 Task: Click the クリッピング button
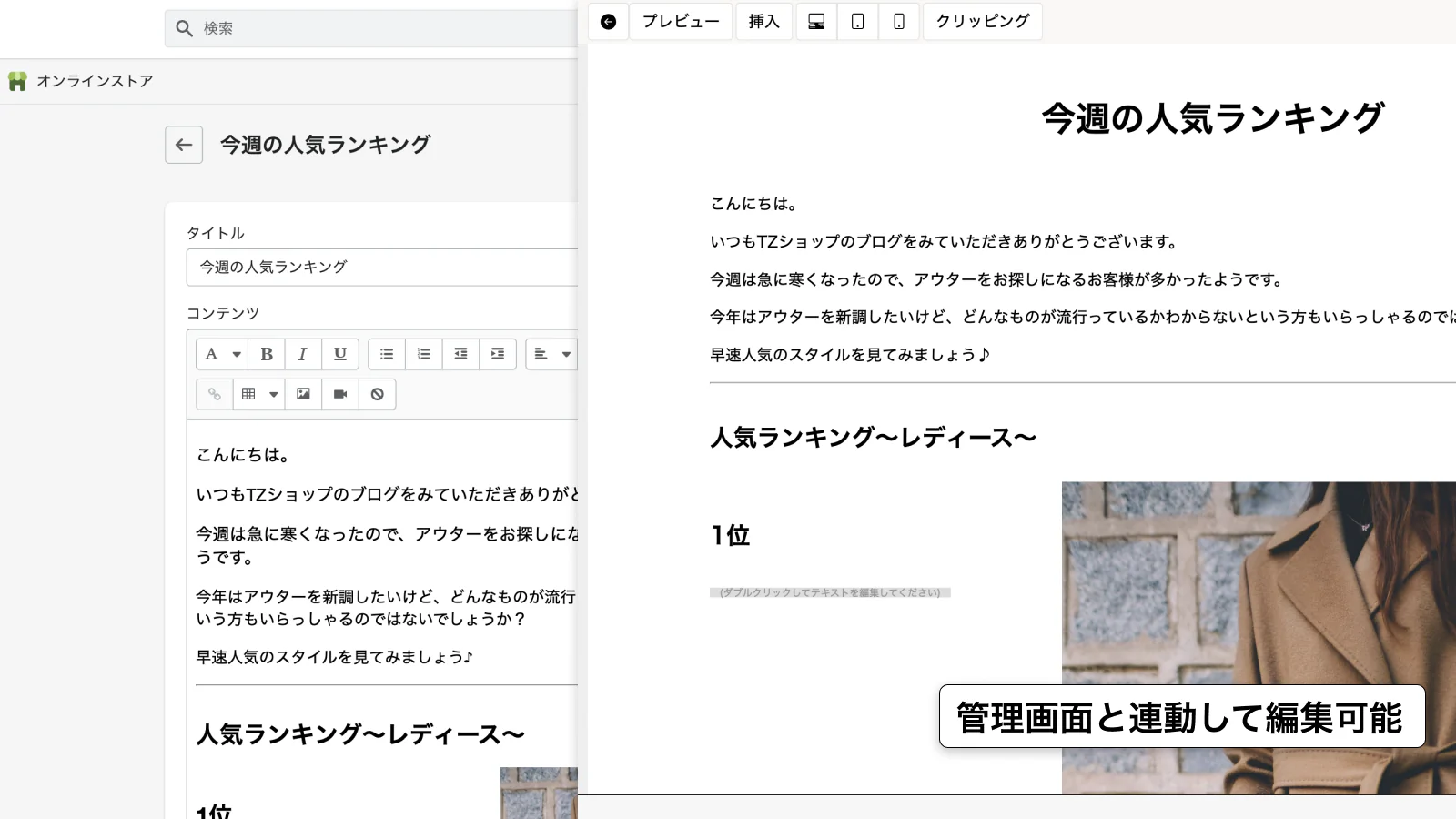(x=983, y=22)
